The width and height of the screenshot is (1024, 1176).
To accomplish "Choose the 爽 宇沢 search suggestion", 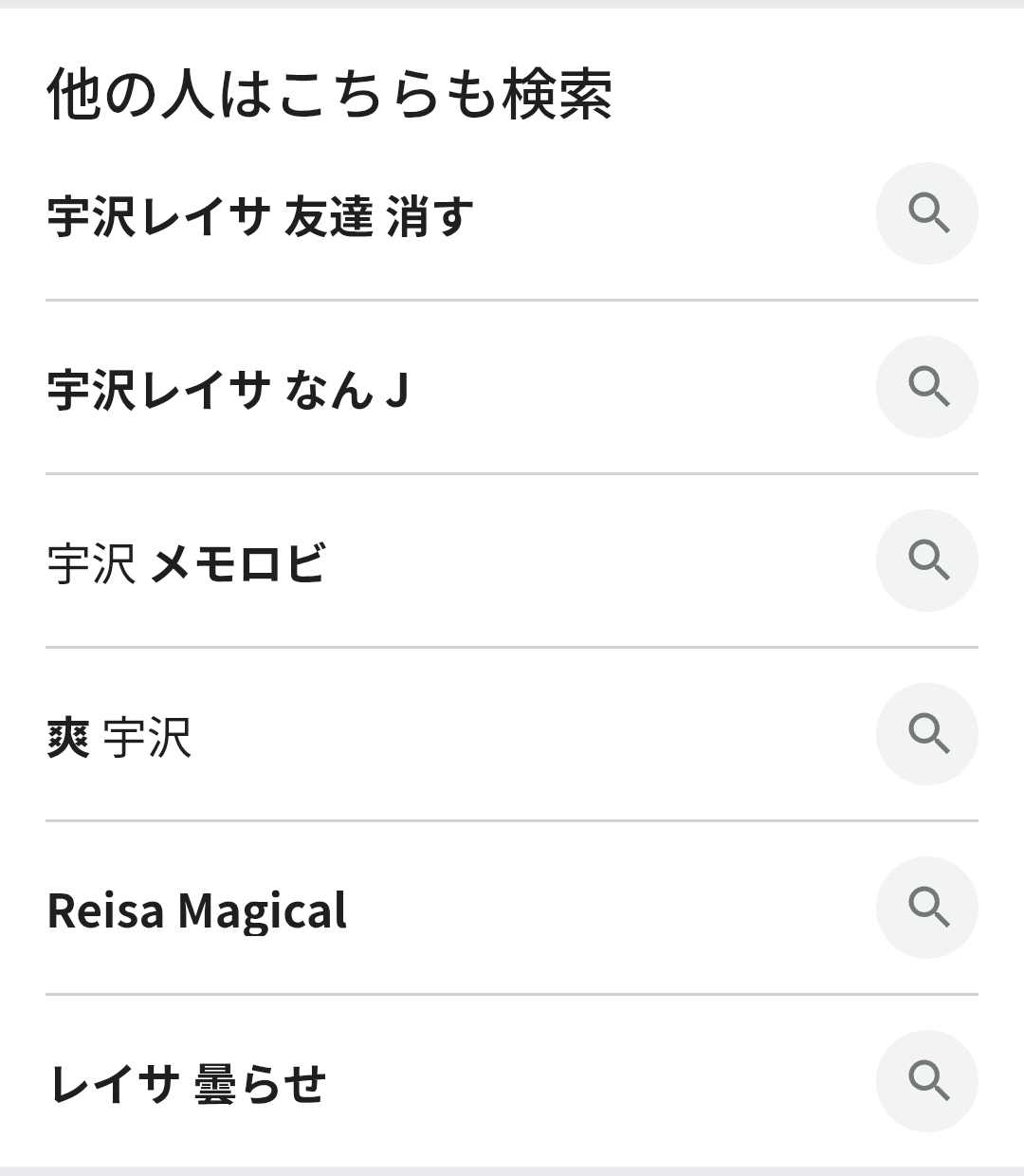I will point(119,737).
